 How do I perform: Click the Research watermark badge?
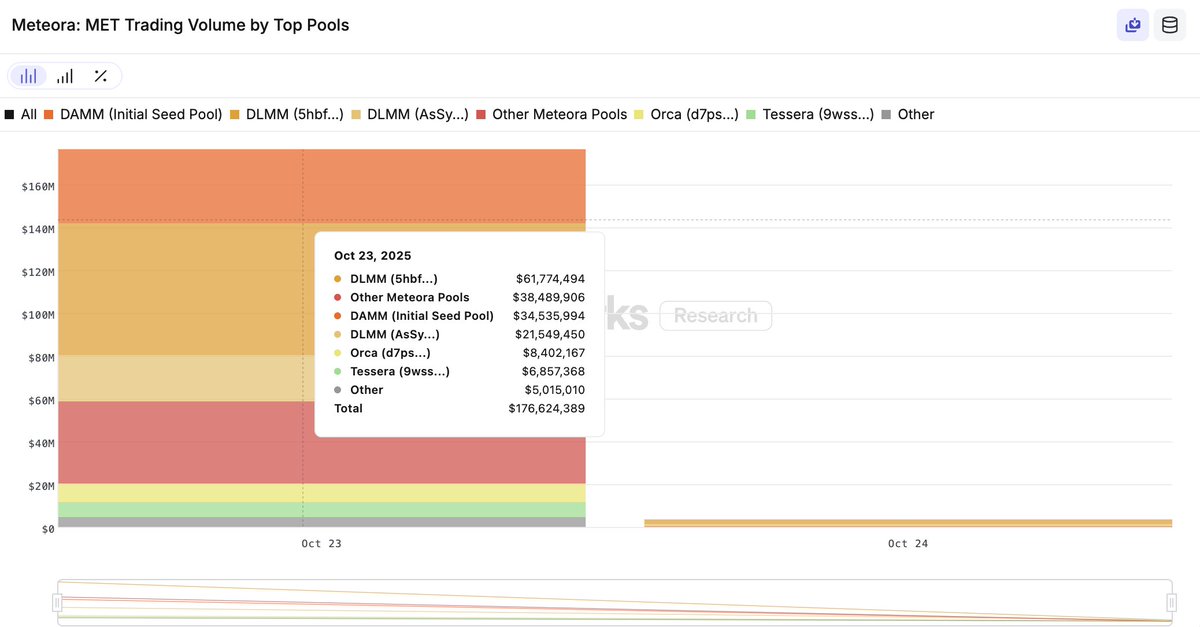[715, 316]
